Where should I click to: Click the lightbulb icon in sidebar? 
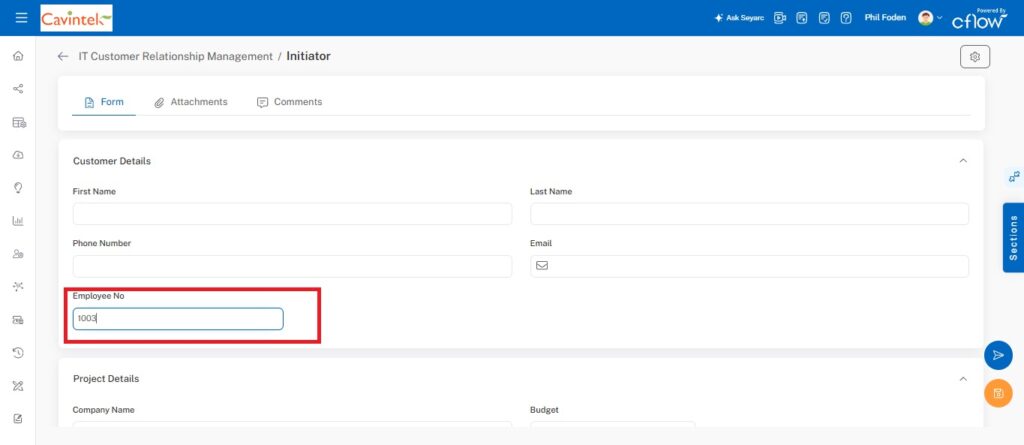click(x=18, y=188)
